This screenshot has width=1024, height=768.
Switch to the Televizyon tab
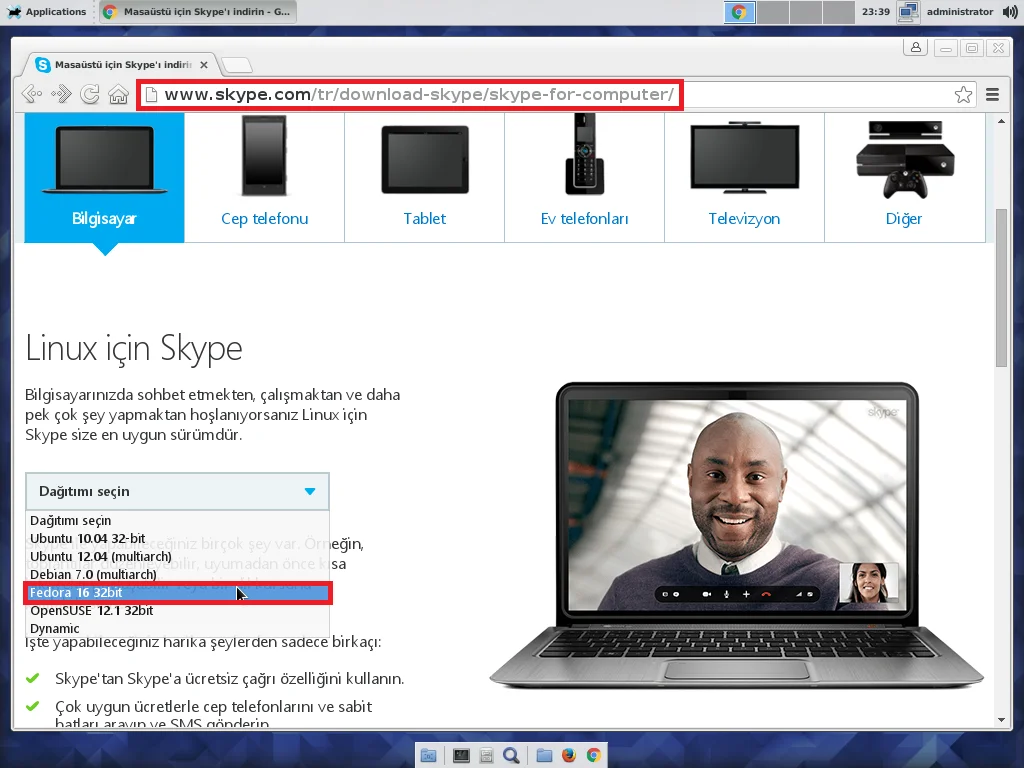coord(744,178)
